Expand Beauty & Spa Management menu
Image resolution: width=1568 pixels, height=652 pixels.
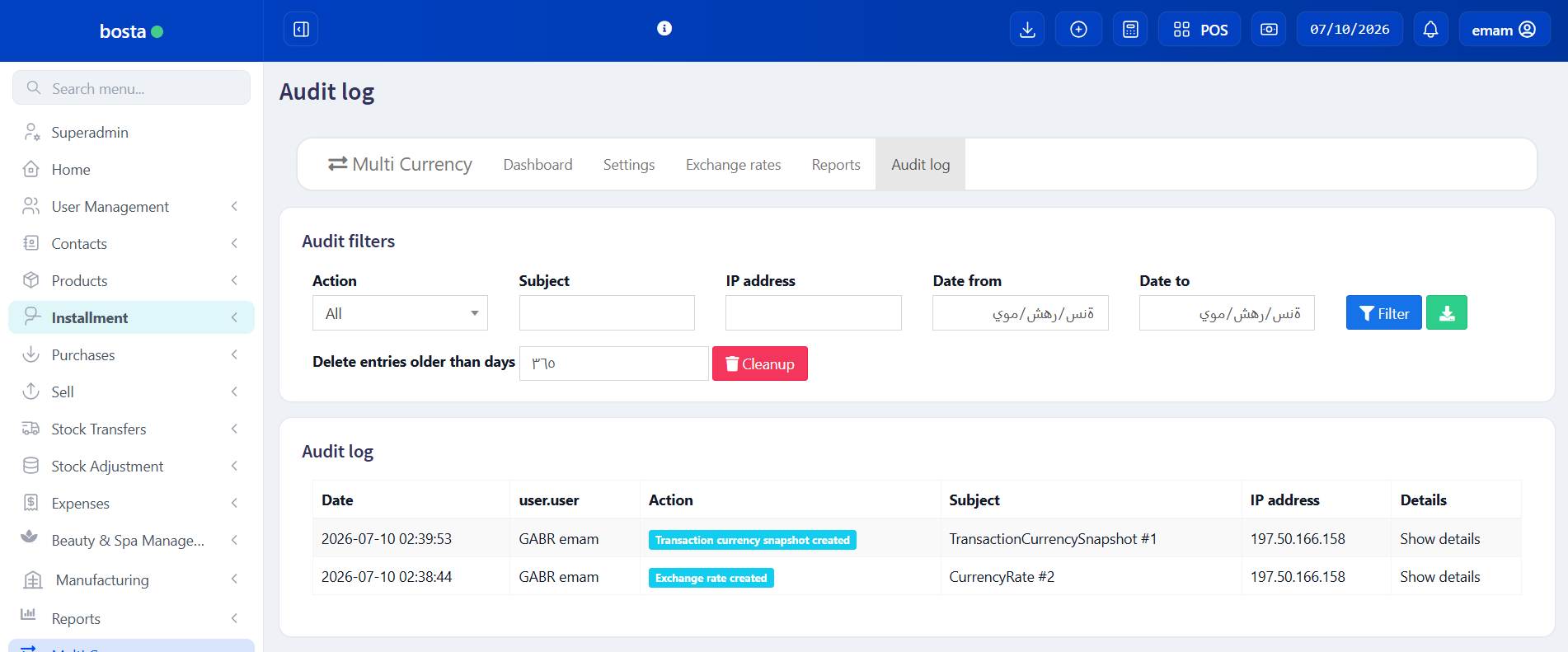[x=131, y=540]
